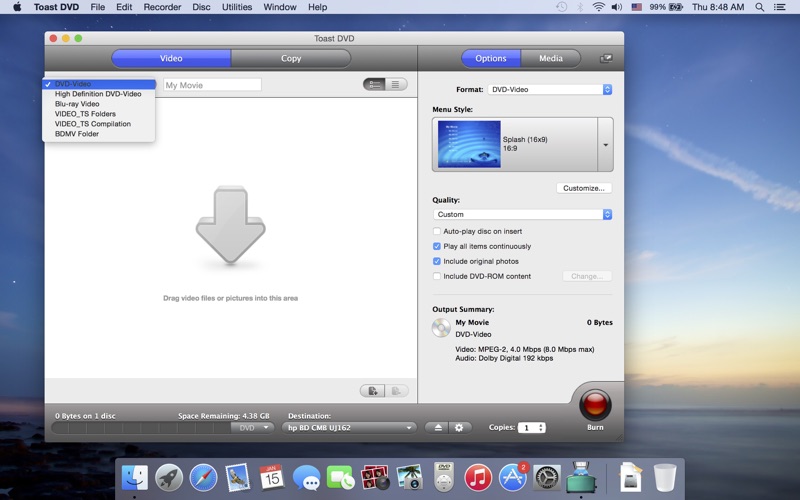Expand the Menu Style selector arrow
Screen dimensions: 800x500
(x=606, y=145)
